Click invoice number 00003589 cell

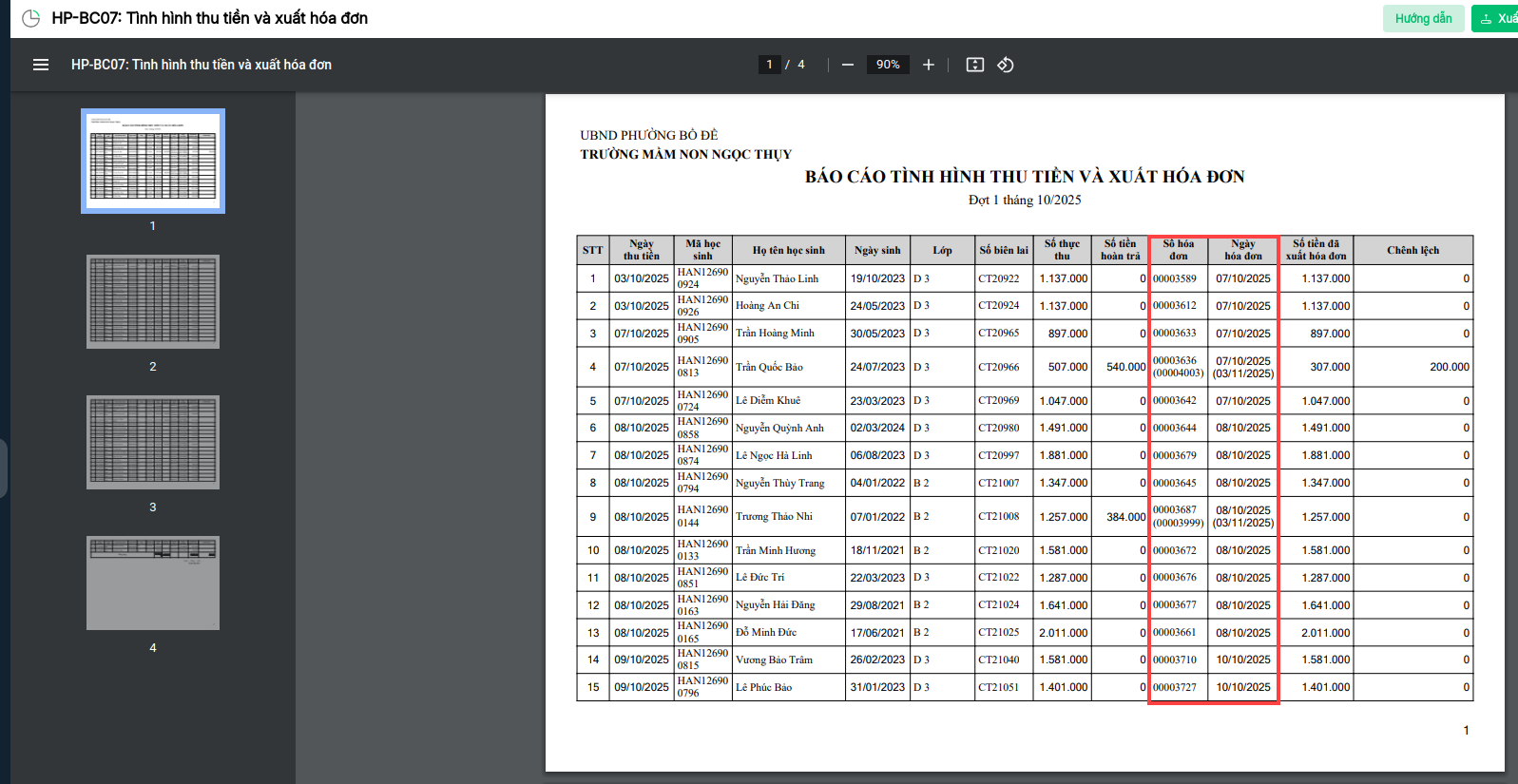pyautogui.click(x=1175, y=278)
